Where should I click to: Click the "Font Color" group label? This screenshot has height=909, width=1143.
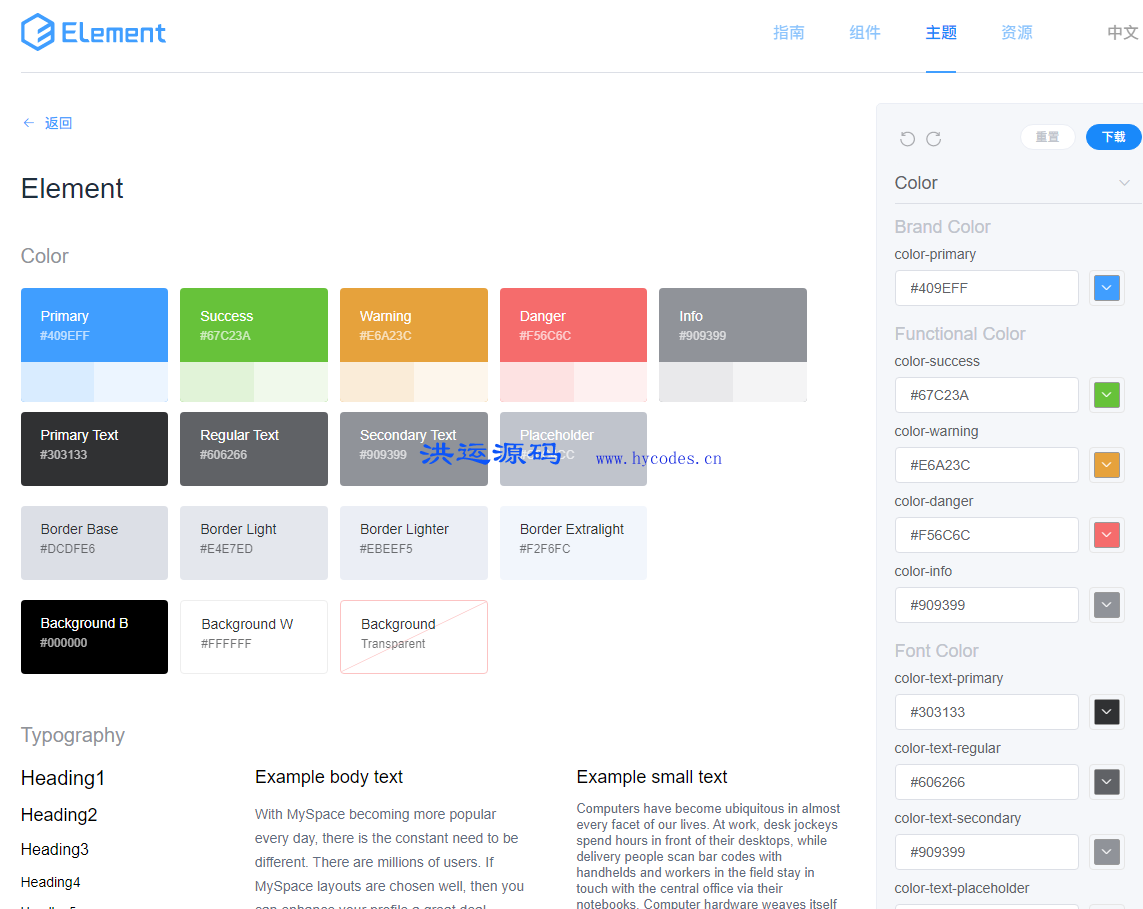click(937, 651)
